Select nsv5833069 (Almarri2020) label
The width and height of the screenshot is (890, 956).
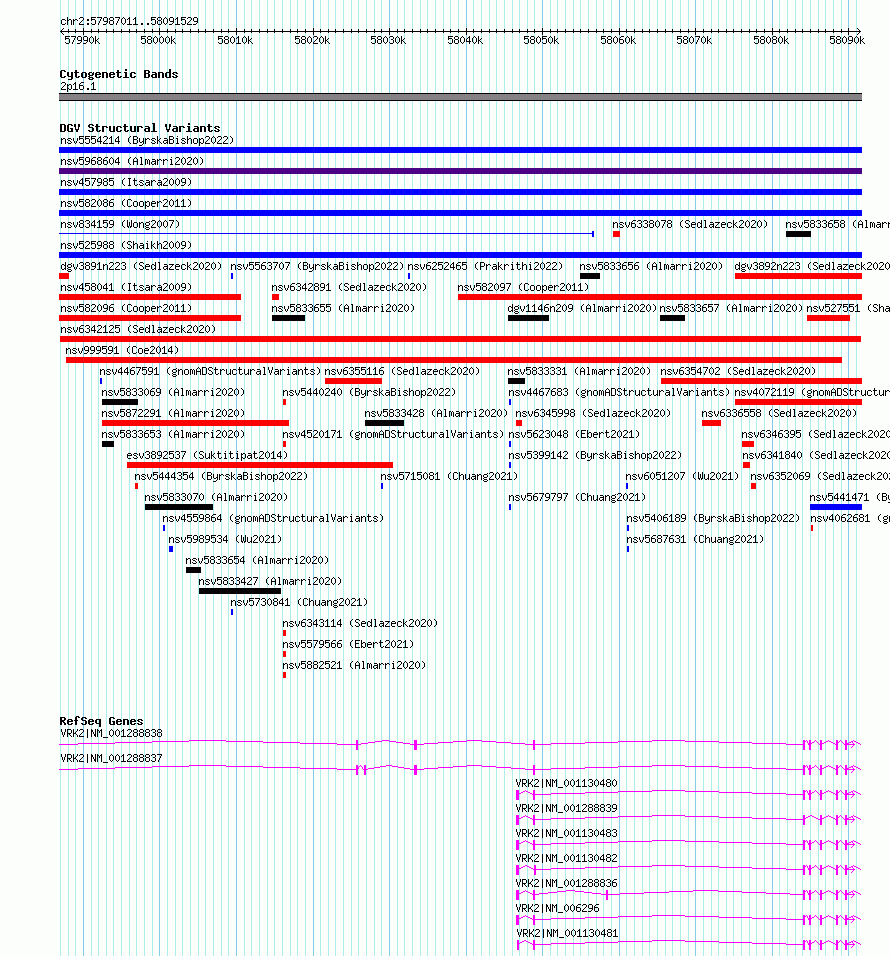(173, 392)
